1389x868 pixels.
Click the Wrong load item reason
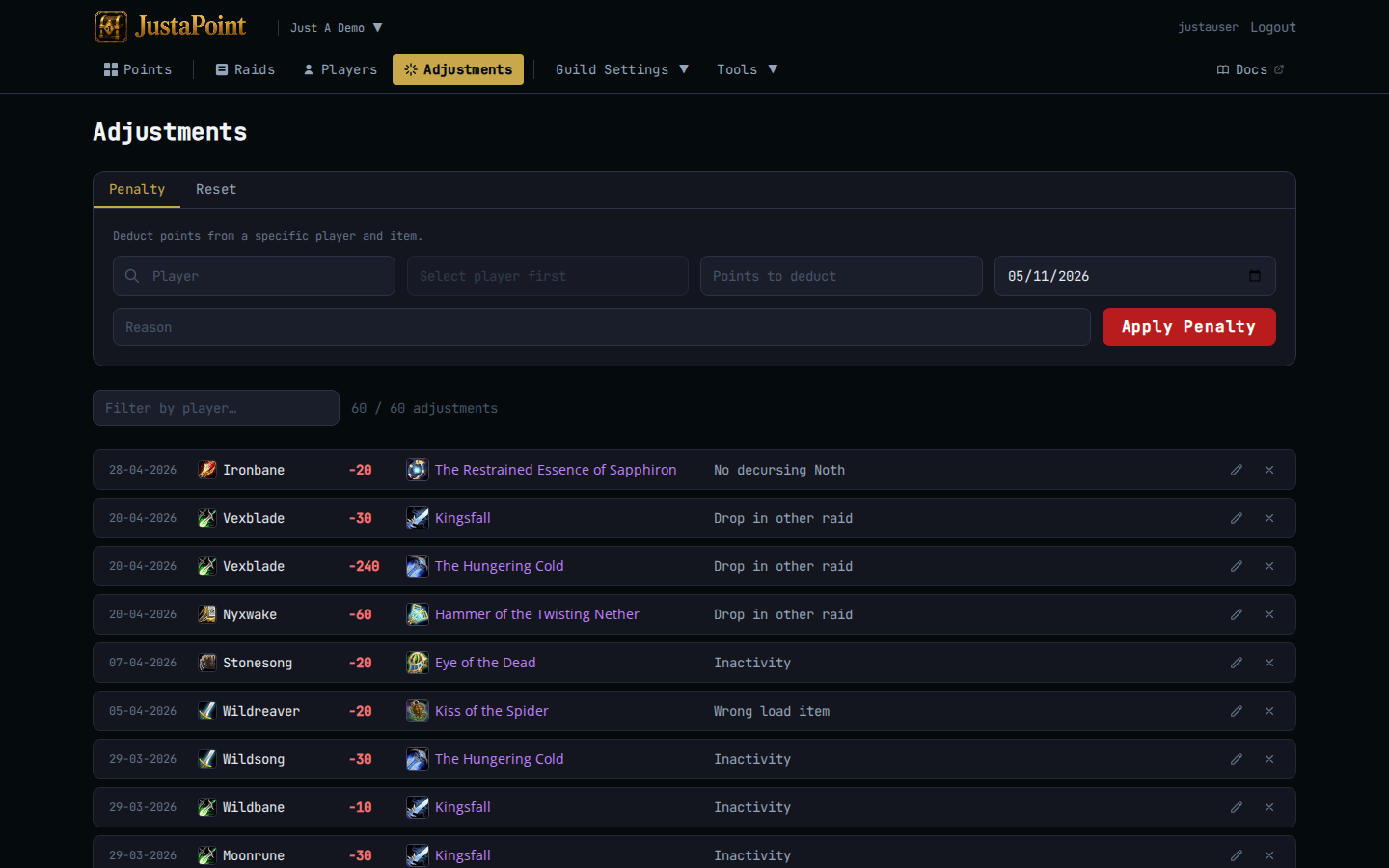pyautogui.click(x=772, y=711)
